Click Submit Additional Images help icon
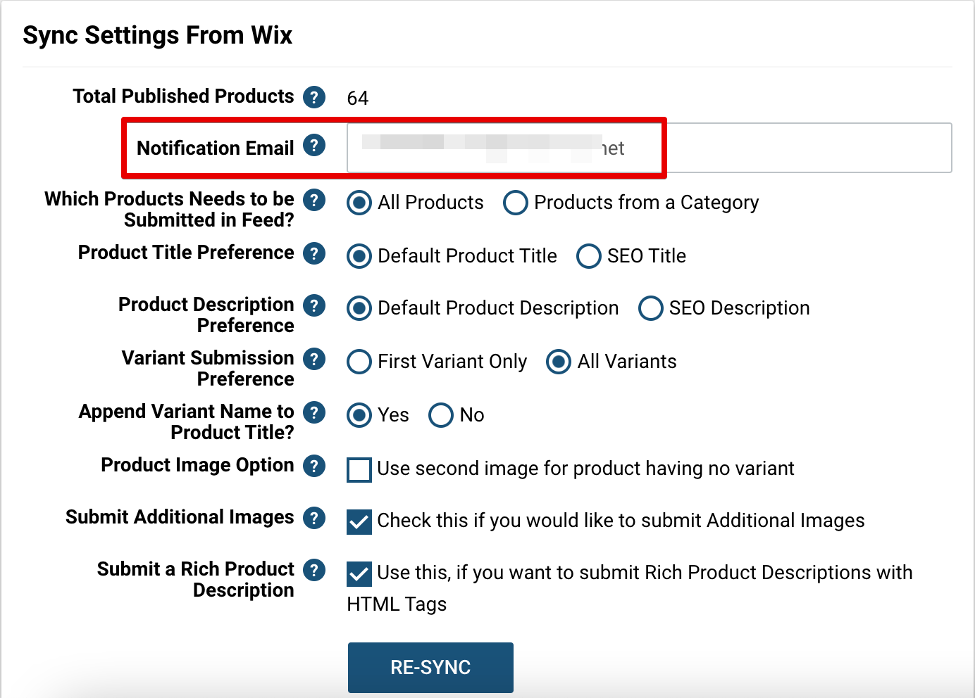This screenshot has width=977, height=700. pos(314,518)
